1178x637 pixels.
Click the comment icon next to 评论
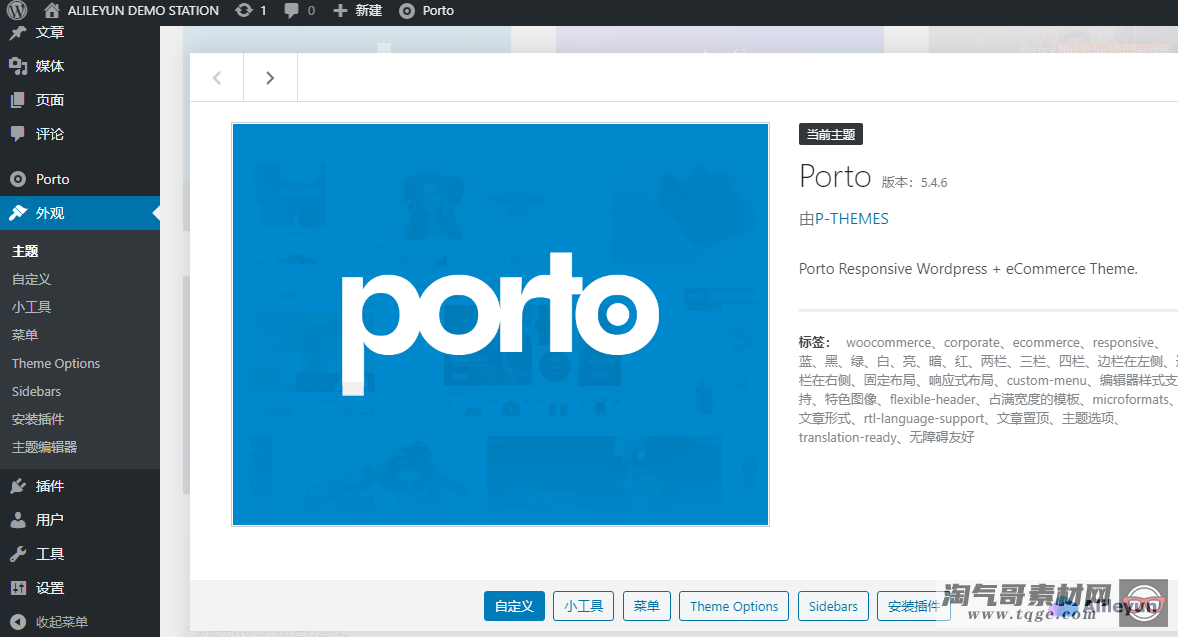point(18,134)
